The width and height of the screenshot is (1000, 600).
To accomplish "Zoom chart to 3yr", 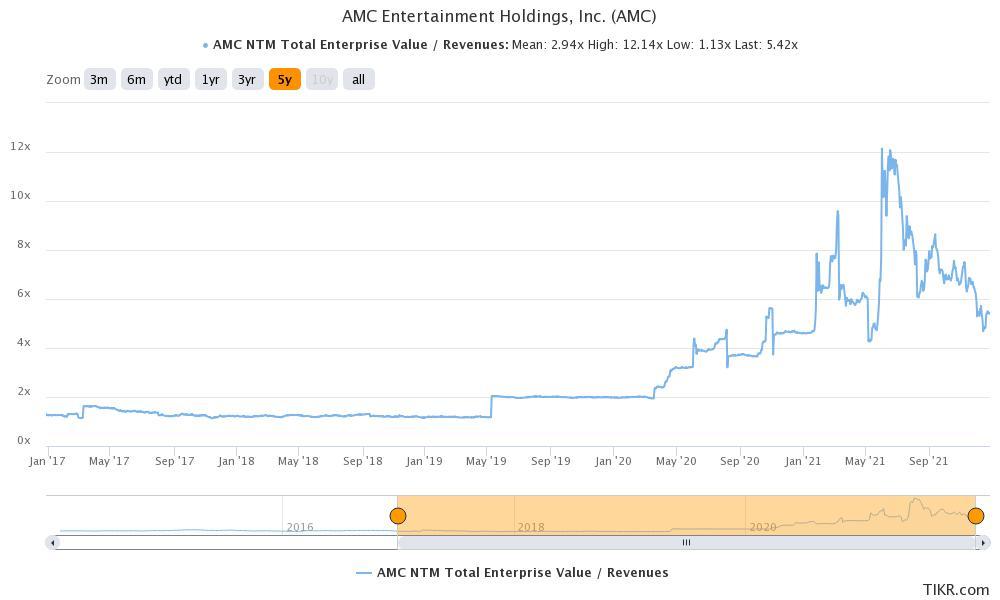I will [247, 79].
